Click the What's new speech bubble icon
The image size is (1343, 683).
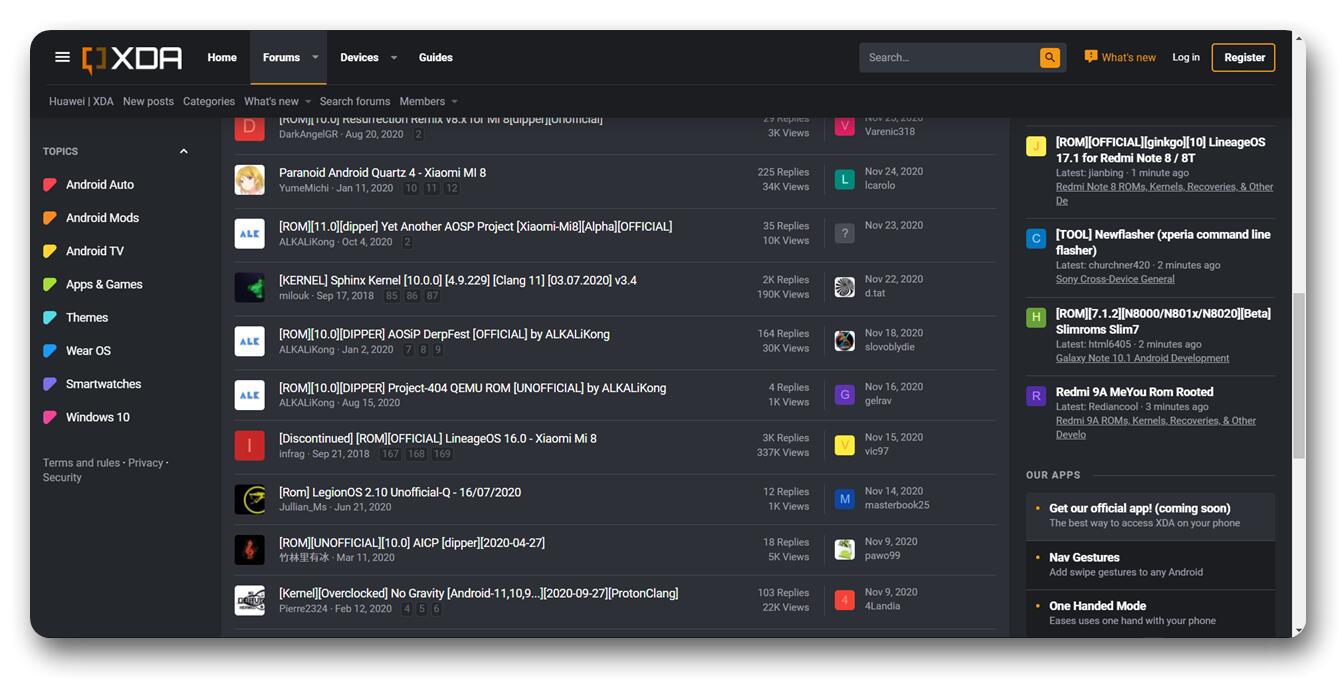click(x=1091, y=57)
